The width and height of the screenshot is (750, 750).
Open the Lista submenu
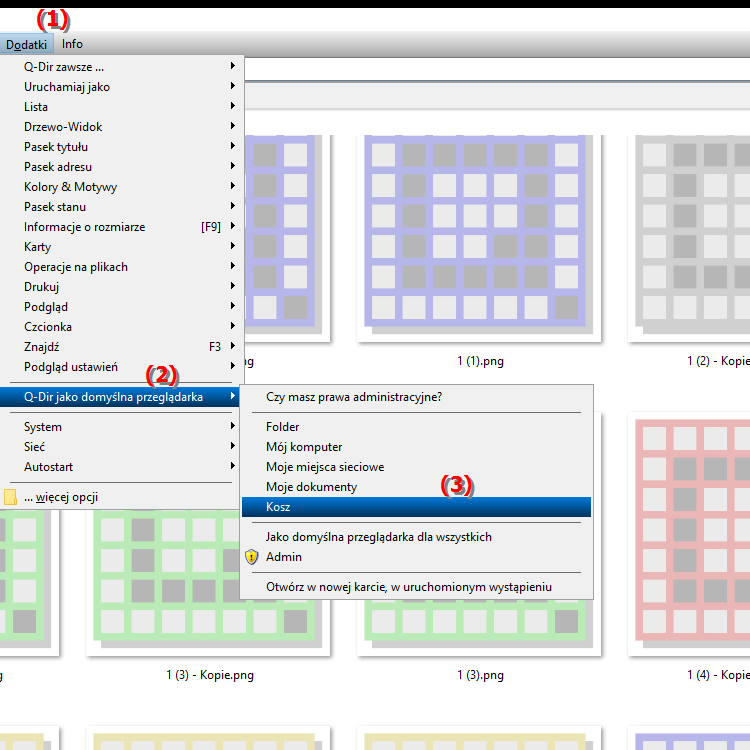tap(122, 107)
